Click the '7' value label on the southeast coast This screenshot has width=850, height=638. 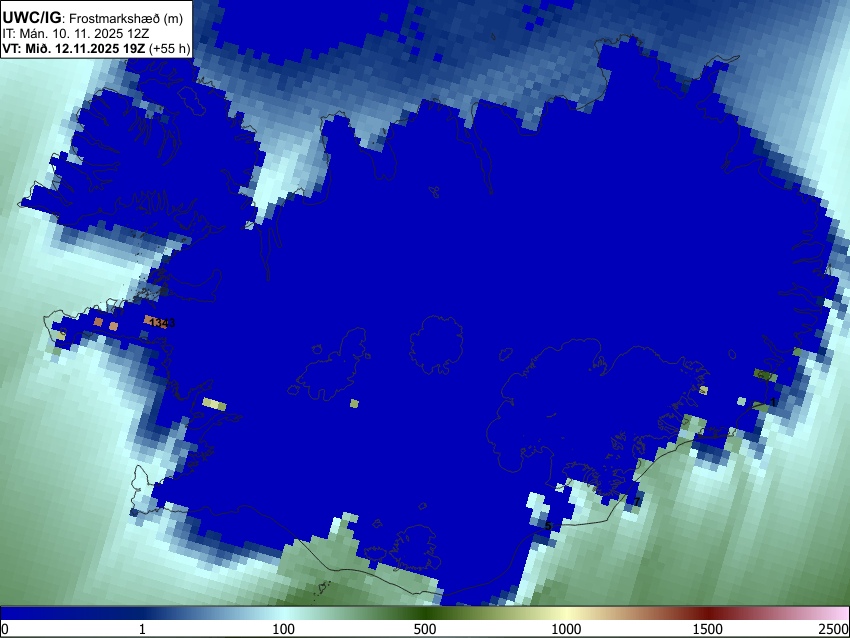coord(637,501)
